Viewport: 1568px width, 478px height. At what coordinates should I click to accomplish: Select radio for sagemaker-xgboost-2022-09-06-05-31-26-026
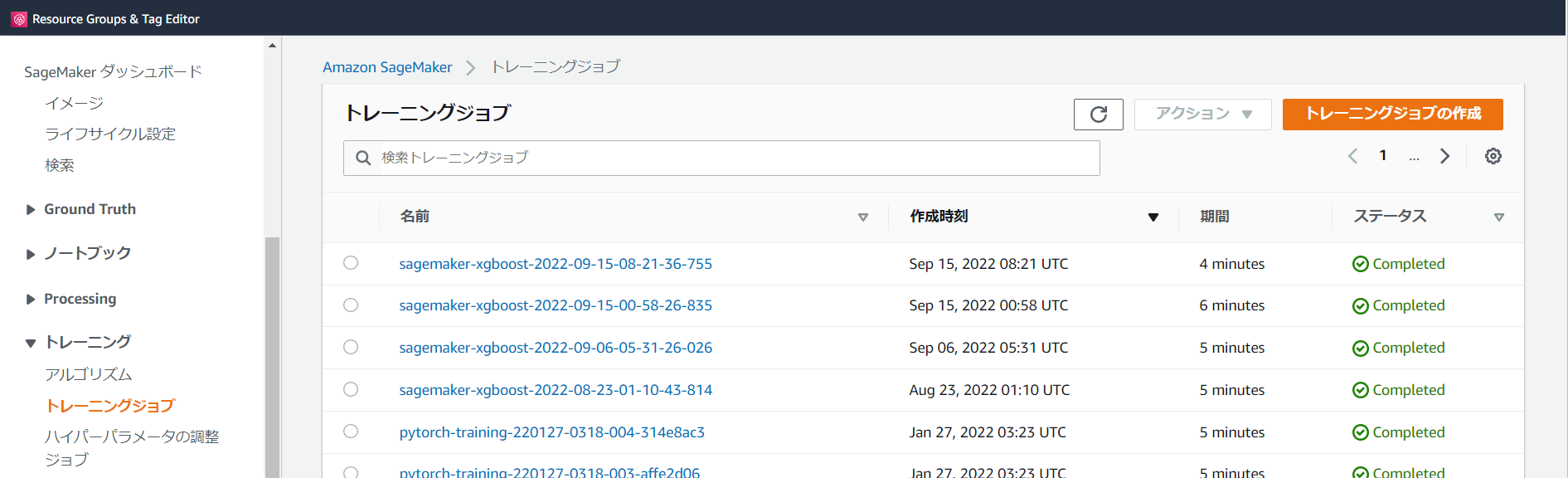(x=351, y=347)
